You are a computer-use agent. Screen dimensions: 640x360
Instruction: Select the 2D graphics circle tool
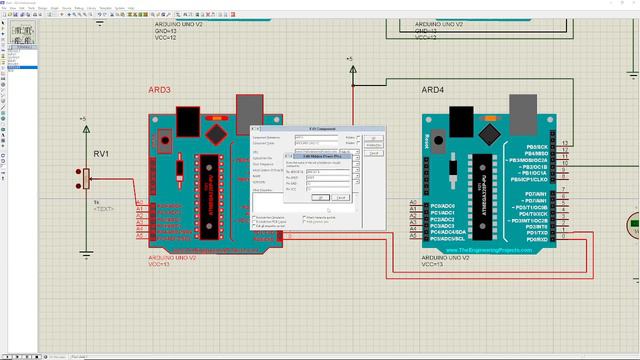click(3, 118)
